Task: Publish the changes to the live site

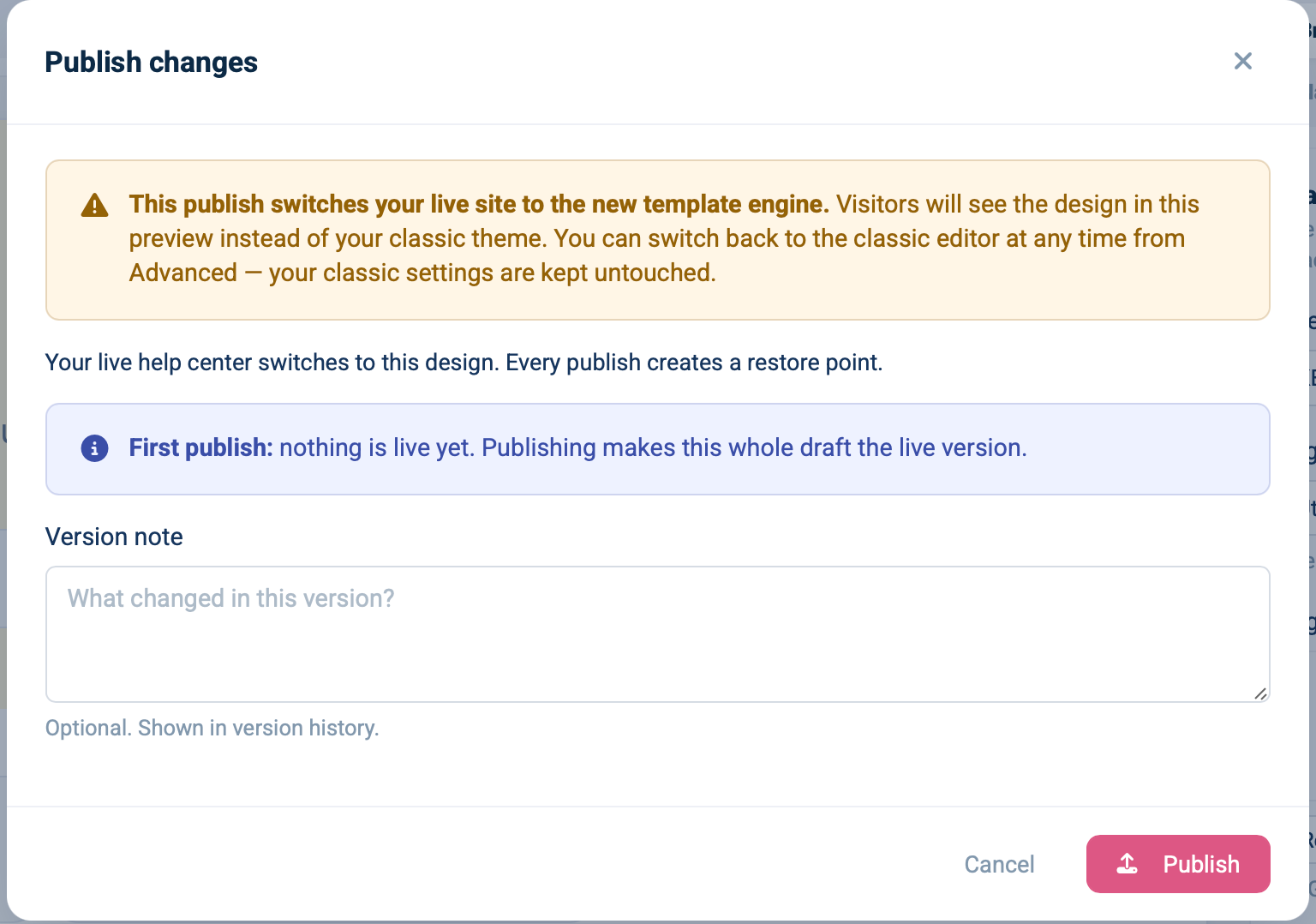Action: (x=1178, y=864)
